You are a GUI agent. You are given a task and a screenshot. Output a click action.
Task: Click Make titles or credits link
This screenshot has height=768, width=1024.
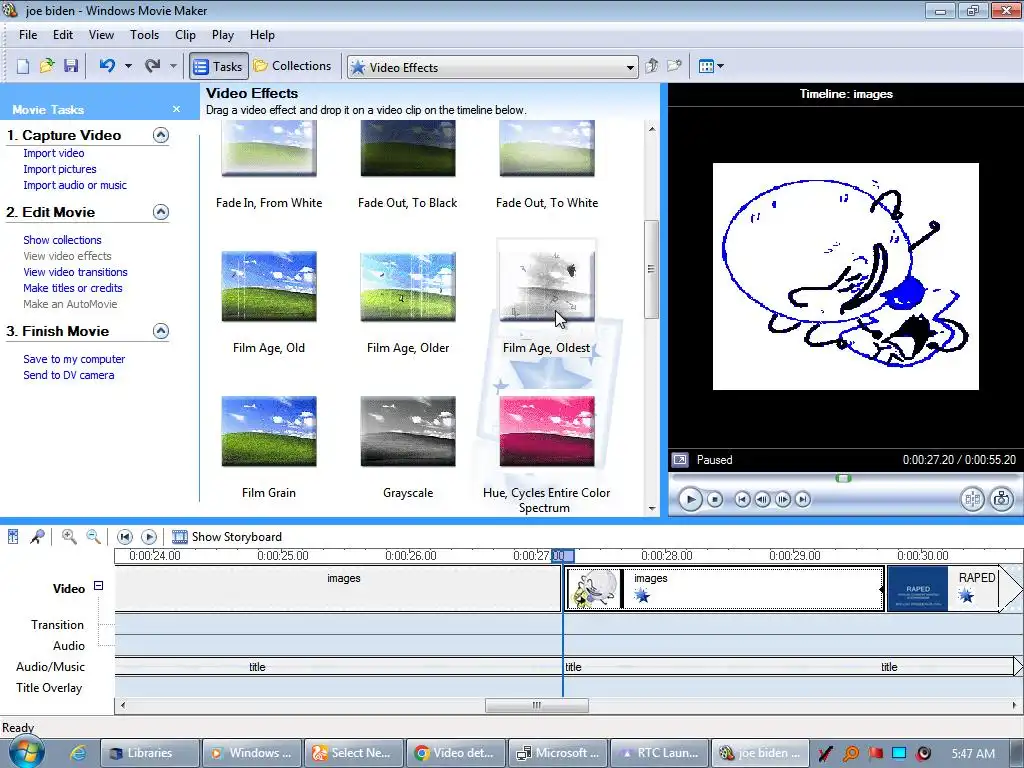click(x=72, y=288)
